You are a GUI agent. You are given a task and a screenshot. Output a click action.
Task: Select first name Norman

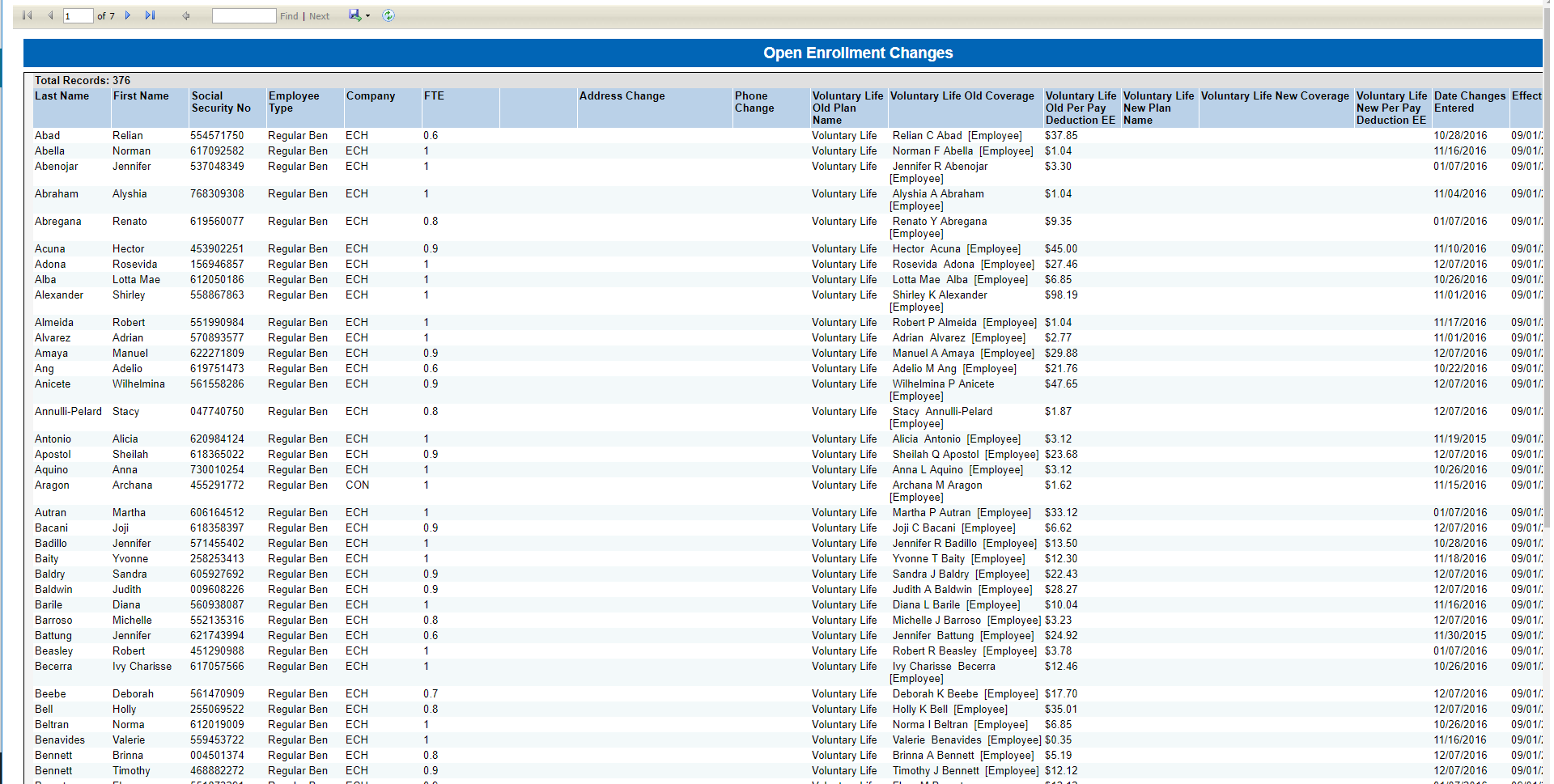click(x=131, y=150)
